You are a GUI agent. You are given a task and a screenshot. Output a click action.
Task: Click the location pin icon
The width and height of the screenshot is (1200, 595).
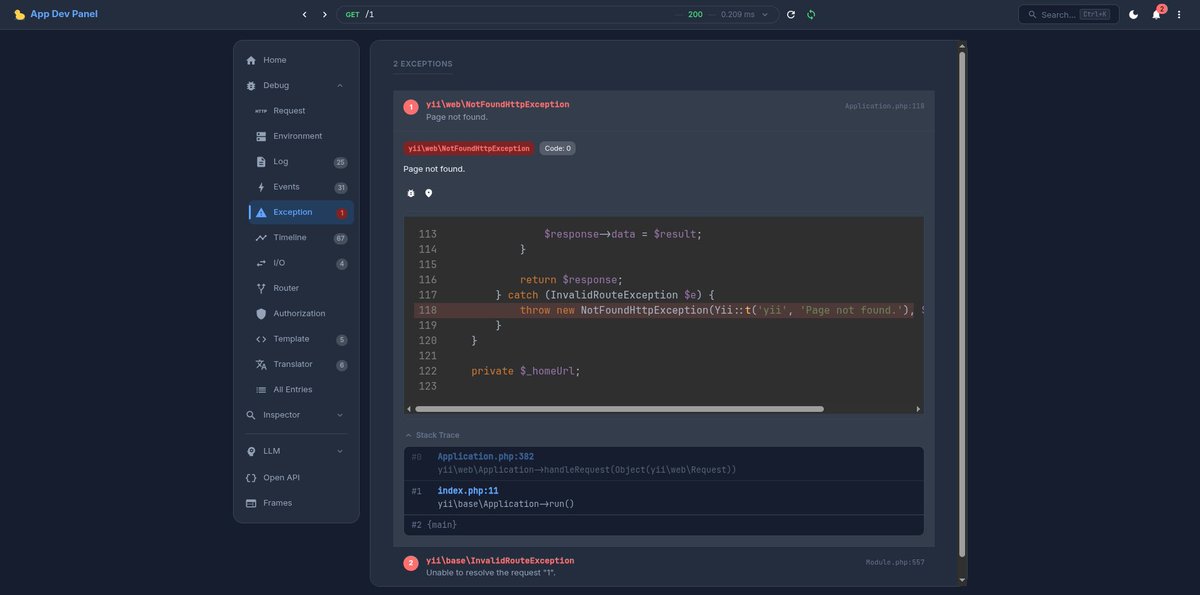[x=428, y=193]
